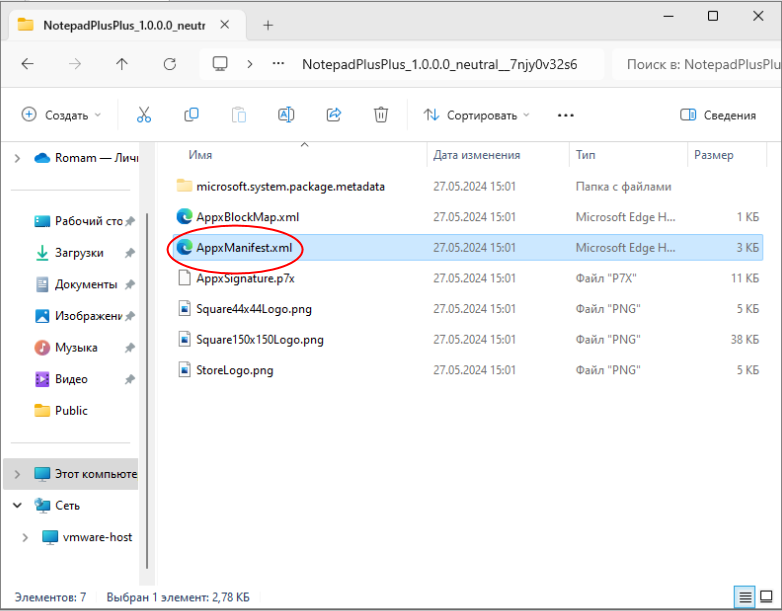This screenshot has height=611, width=782.
Task: Sort by the Тип column header
Action: pyautogui.click(x=586, y=155)
